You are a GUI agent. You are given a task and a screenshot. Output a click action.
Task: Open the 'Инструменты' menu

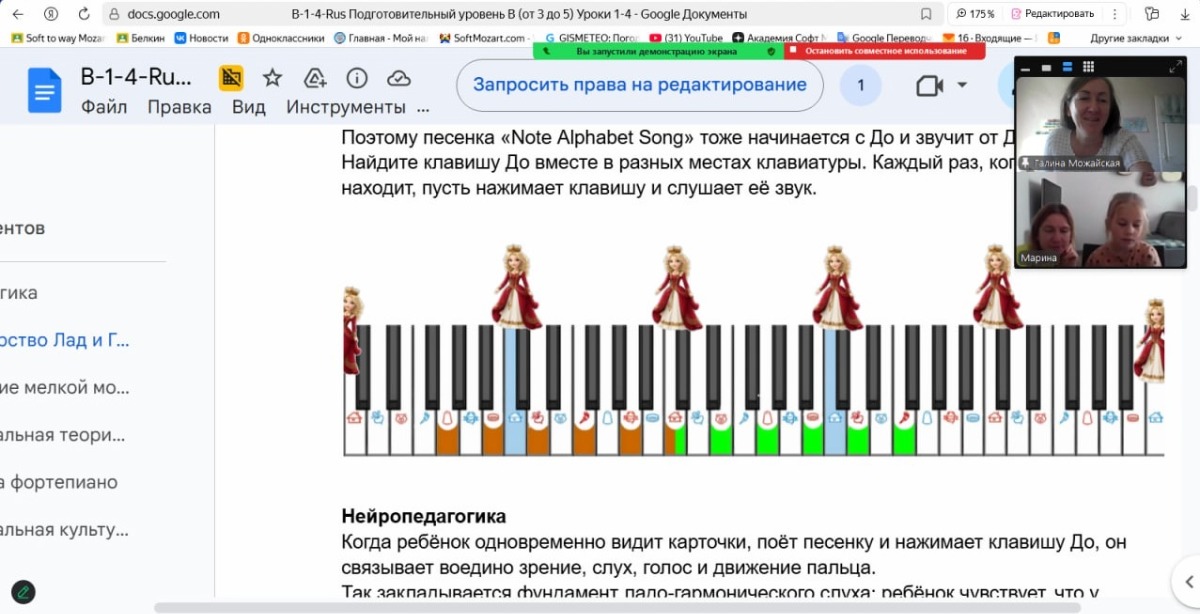pyautogui.click(x=346, y=107)
